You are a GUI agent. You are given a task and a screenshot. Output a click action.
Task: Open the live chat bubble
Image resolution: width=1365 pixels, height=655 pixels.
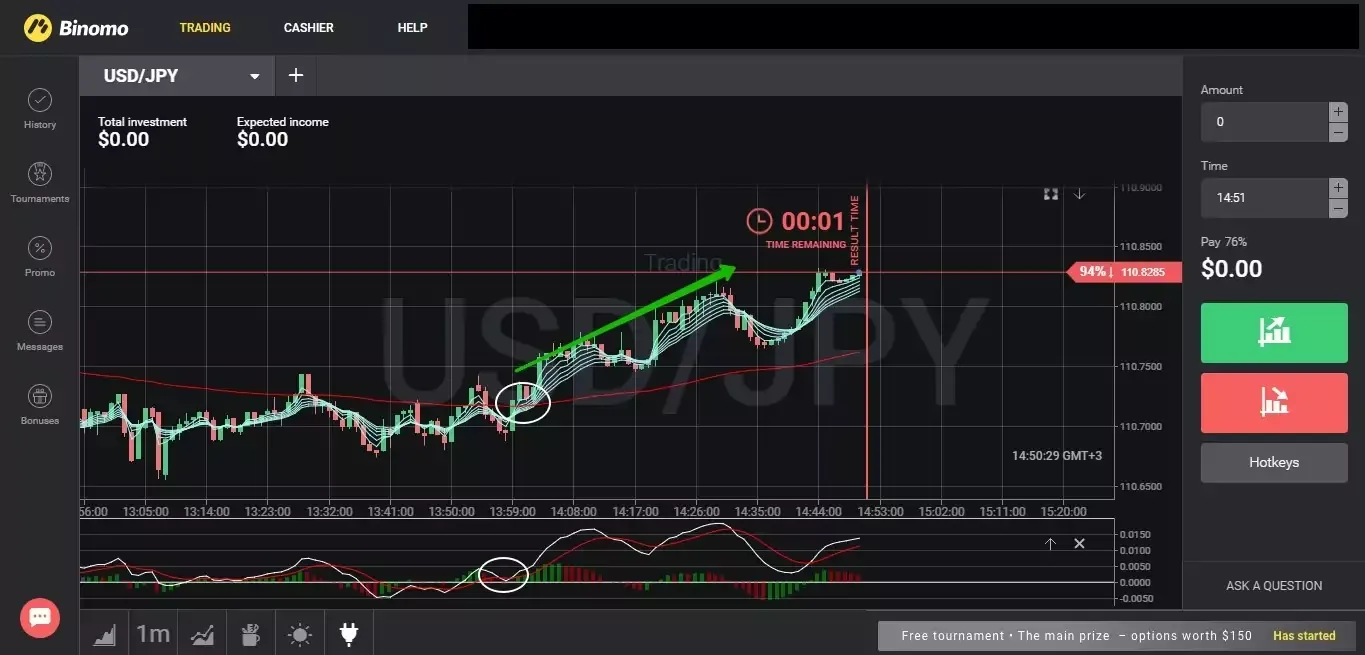[40, 617]
